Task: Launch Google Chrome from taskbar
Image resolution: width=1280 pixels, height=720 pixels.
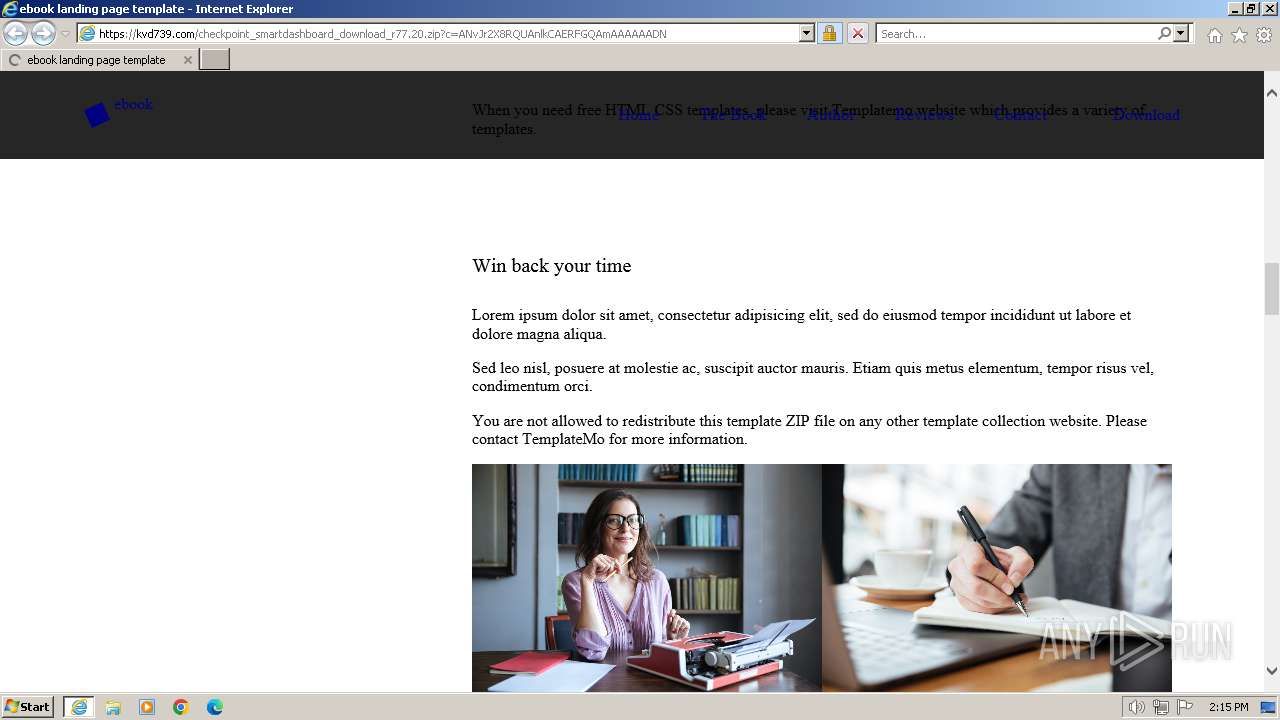Action: [x=181, y=707]
